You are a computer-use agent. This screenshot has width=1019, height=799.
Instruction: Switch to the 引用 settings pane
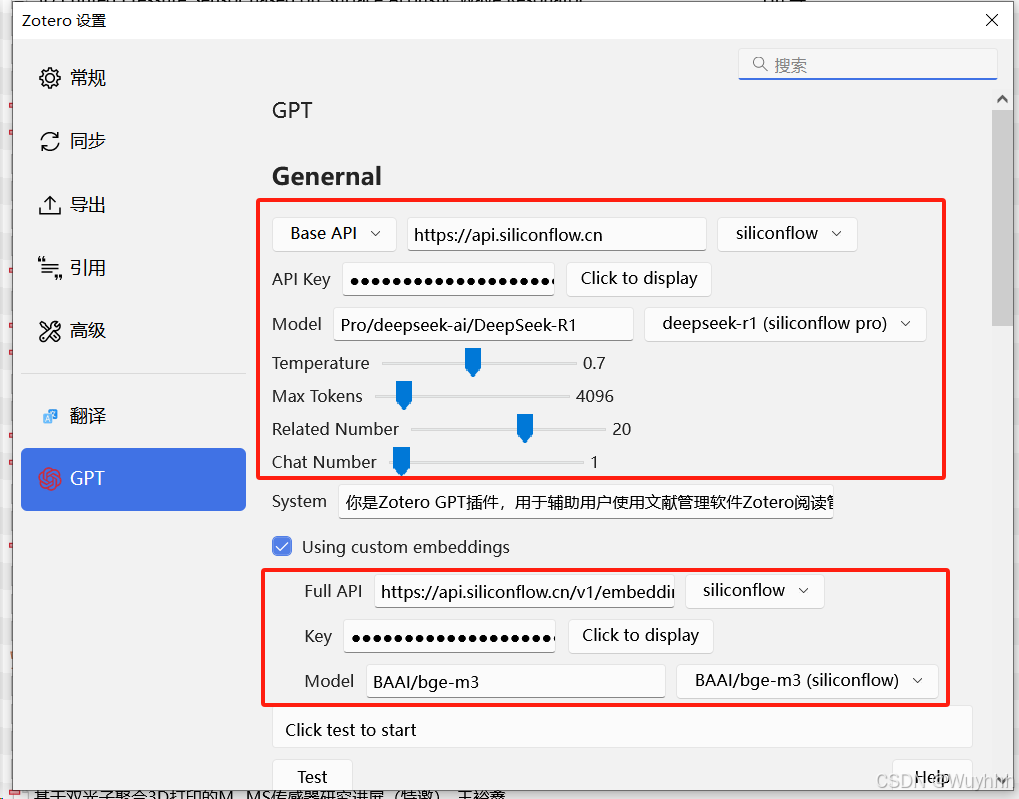pyautogui.click(x=133, y=268)
